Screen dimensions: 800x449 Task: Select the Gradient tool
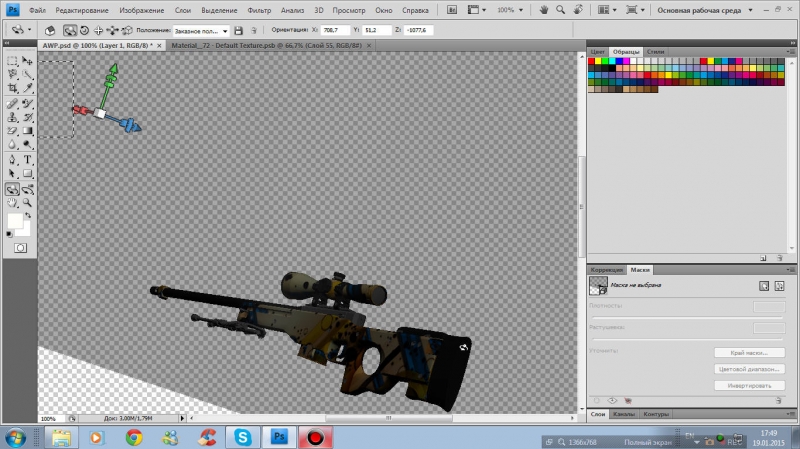tap(28, 131)
